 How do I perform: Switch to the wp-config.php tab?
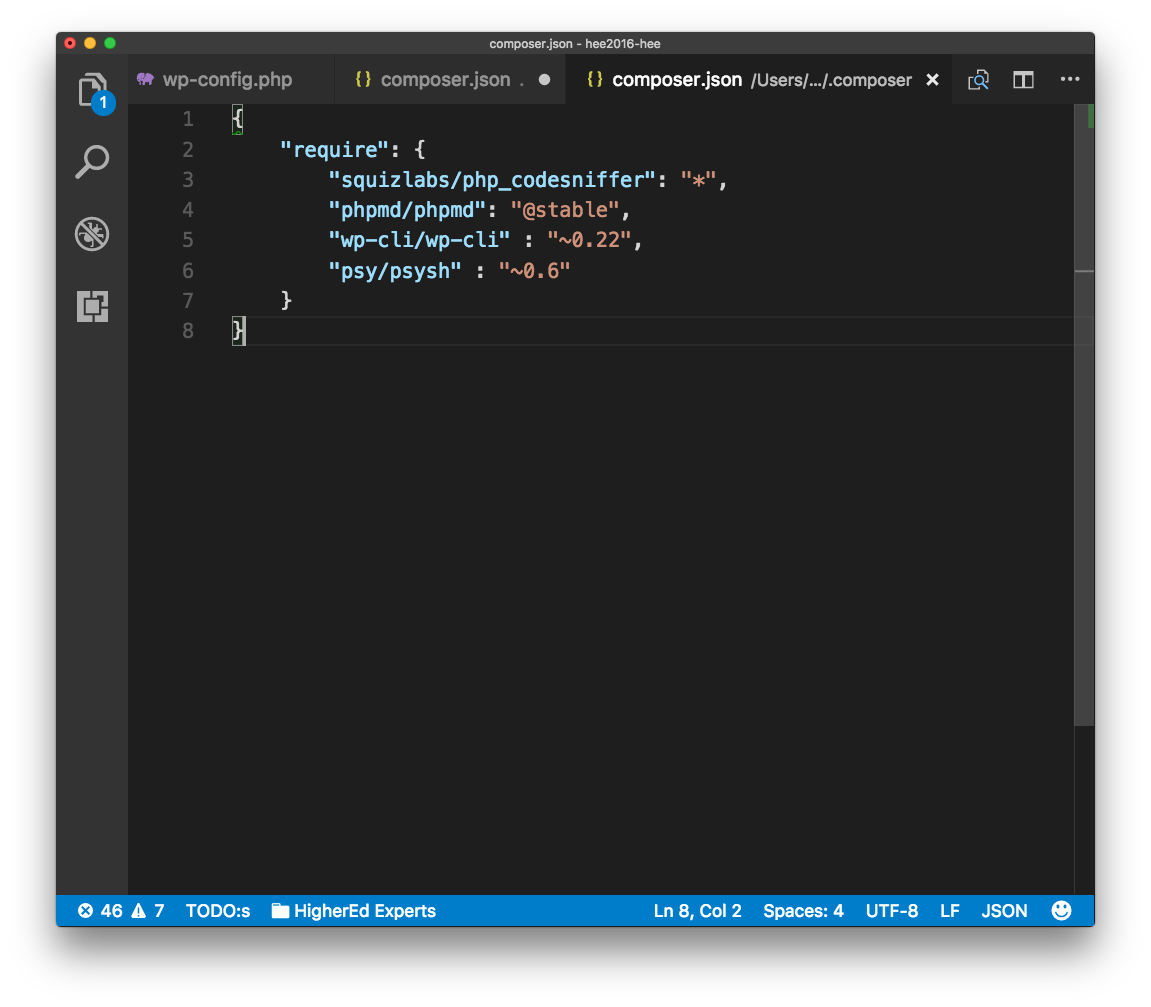coord(227,80)
